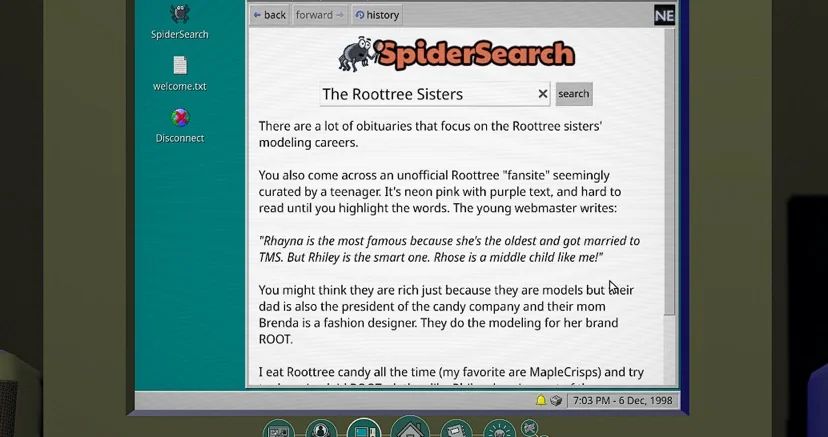The height and width of the screenshot is (437, 828).
Task: Open the house icon in bottom dock
Action: pyautogui.click(x=410, y=430)
